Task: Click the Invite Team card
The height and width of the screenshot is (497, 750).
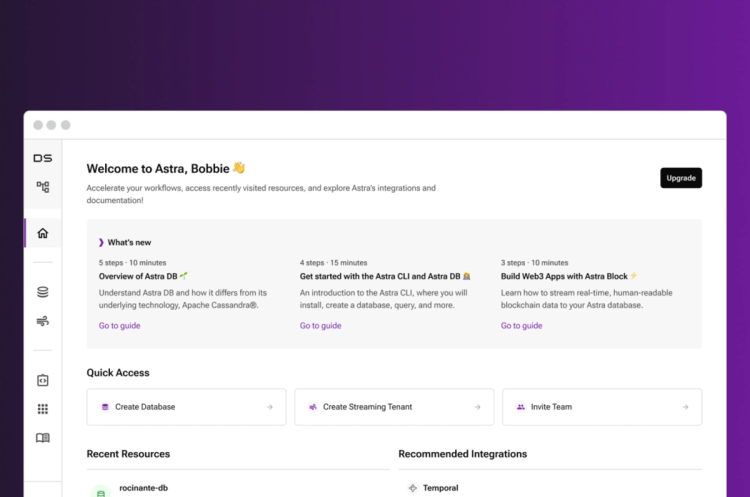Action: pos(602,407)
